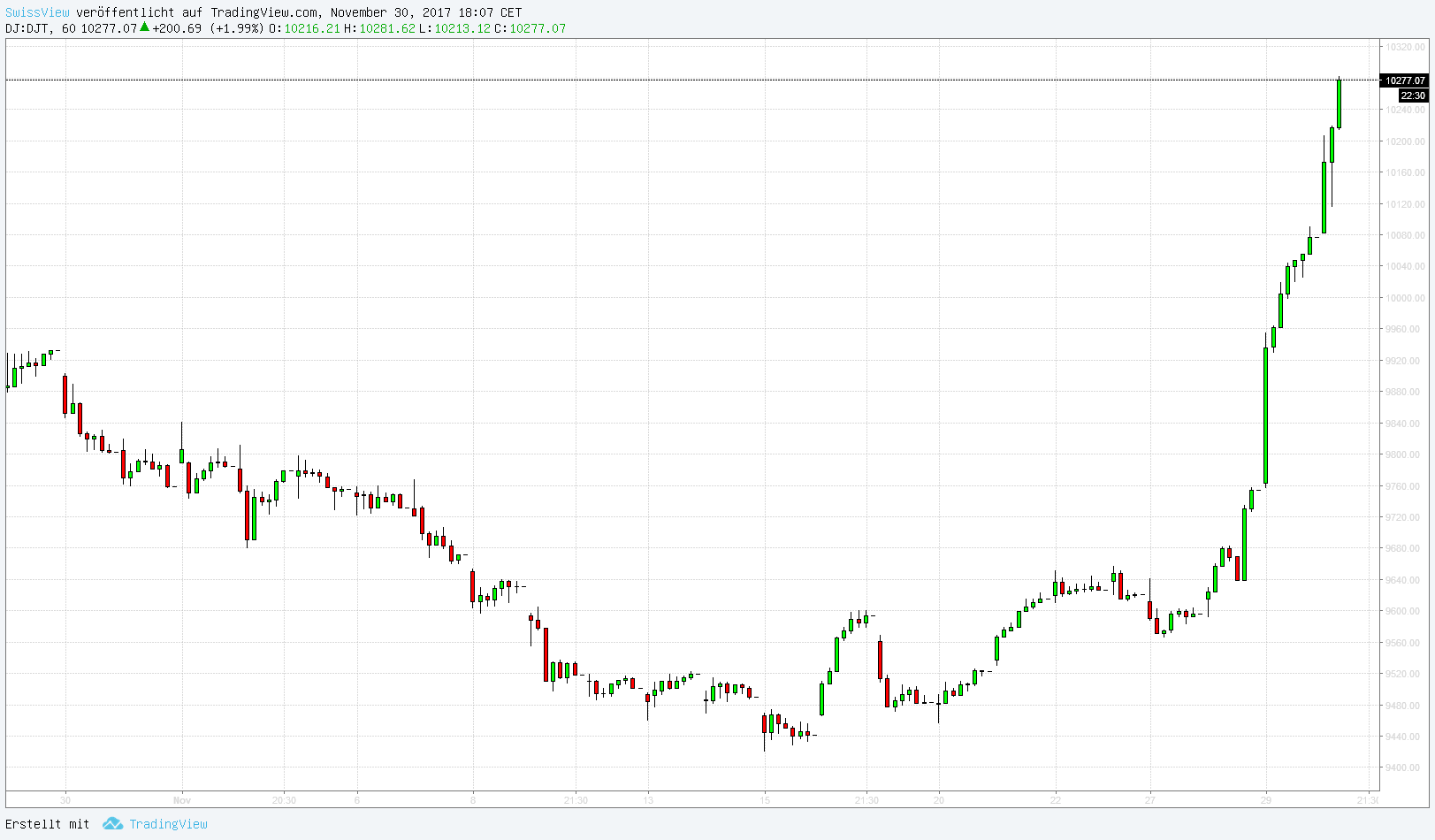The height and width of the screenshot is (840, 1435).
Task: Click the SwissView author link
Action: (37, 12)
